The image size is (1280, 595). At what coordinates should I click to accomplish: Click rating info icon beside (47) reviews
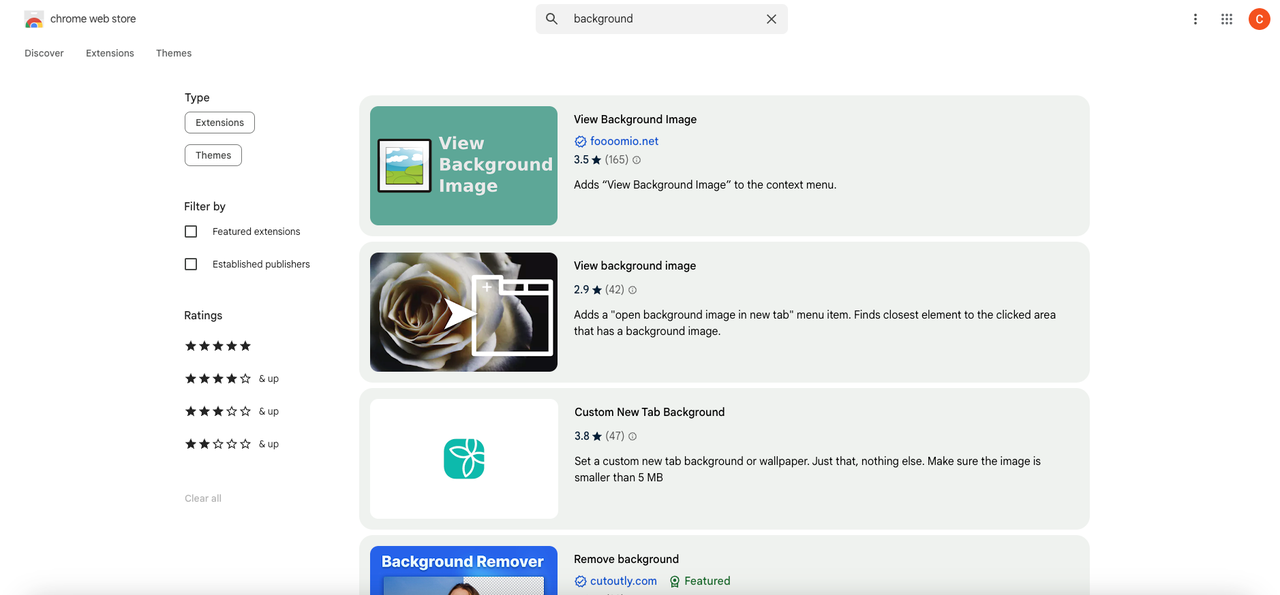tap(632, 436)
